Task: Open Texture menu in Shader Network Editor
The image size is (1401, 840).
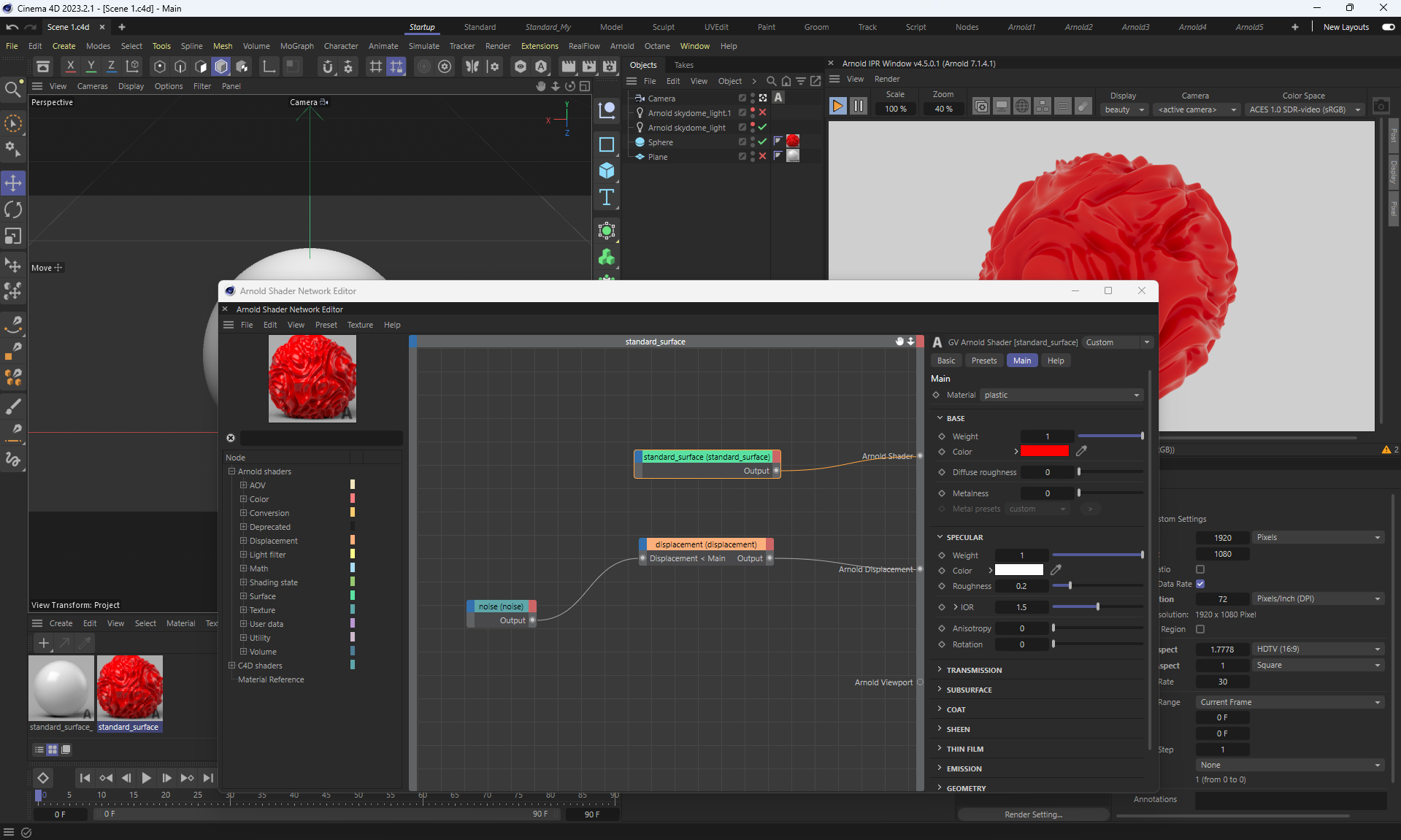Action: coord(360,325)
